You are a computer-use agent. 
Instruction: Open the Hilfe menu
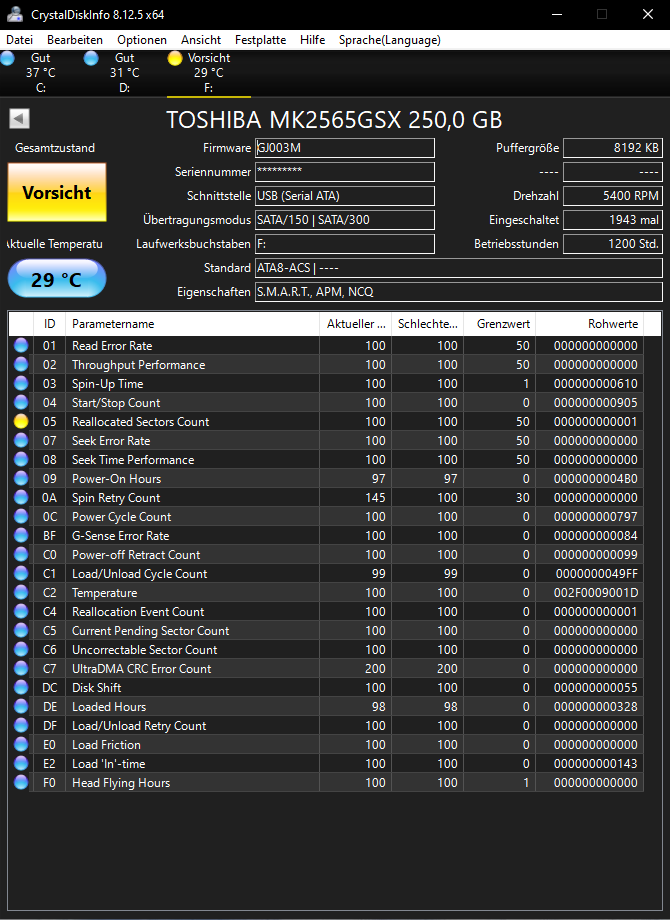(313, 40)
